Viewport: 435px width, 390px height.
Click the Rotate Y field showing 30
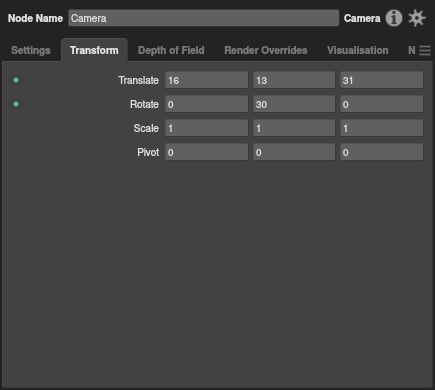[x=294, y=104]
